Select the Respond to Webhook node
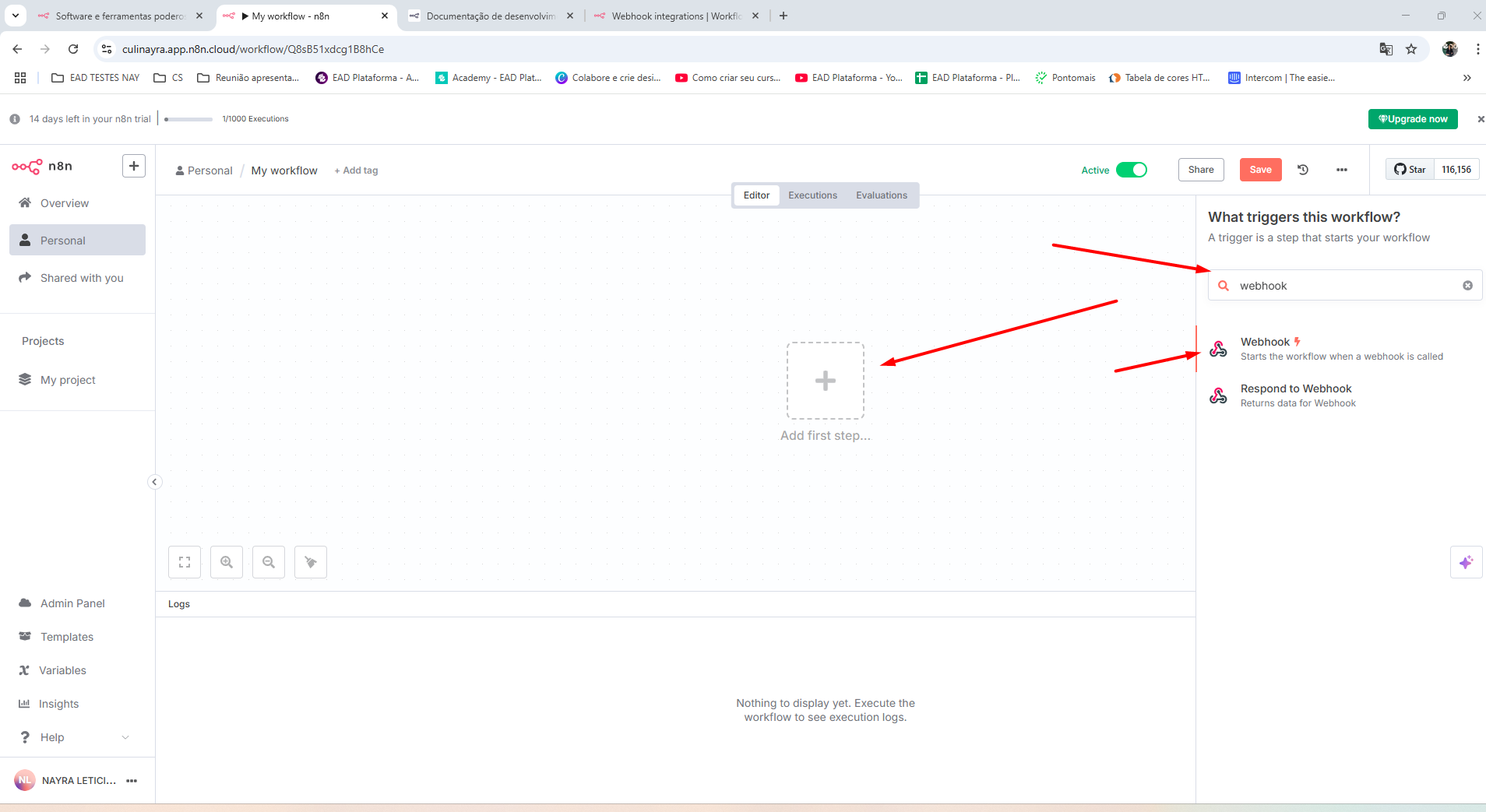Viewport: 1486px width, 812px height. click(1340, 395)
